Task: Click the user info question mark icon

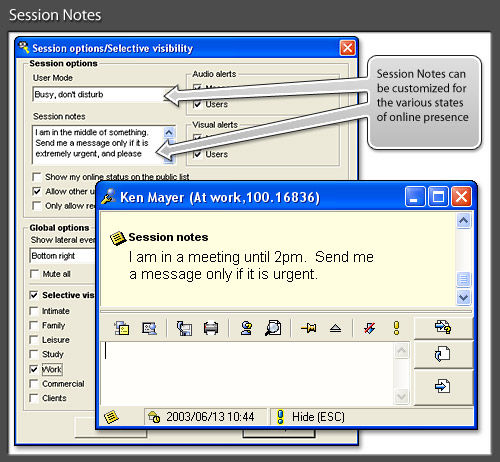Action: [x=247, y=328]
